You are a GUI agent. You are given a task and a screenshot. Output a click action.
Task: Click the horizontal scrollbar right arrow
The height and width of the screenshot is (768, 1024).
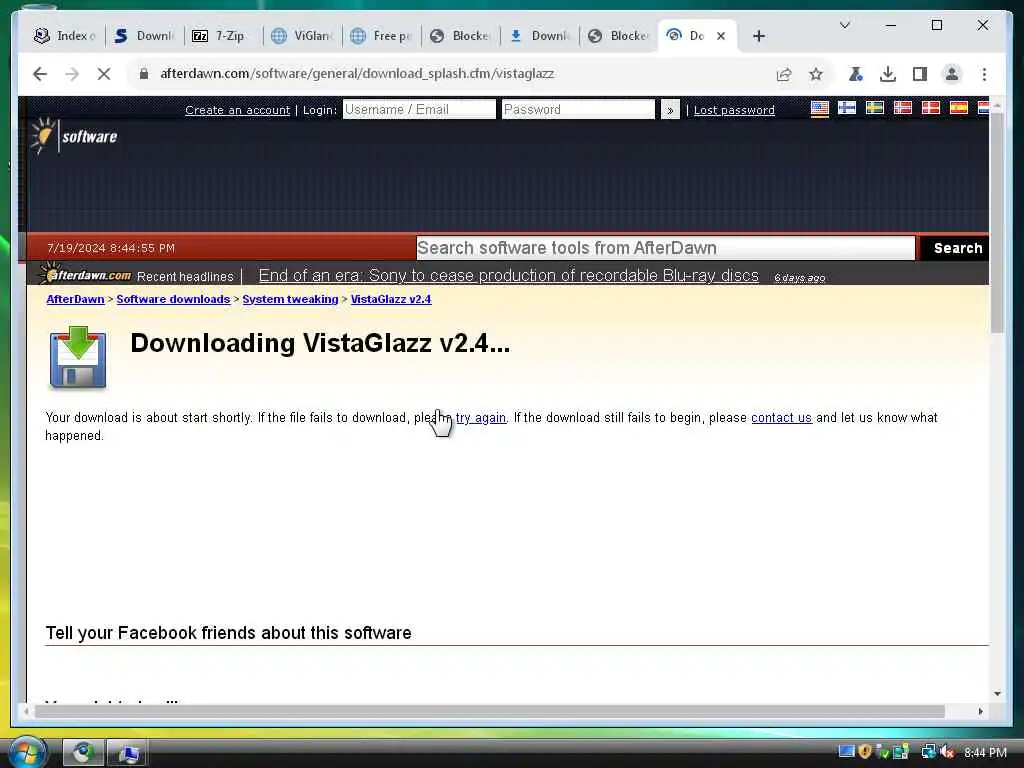980,711
